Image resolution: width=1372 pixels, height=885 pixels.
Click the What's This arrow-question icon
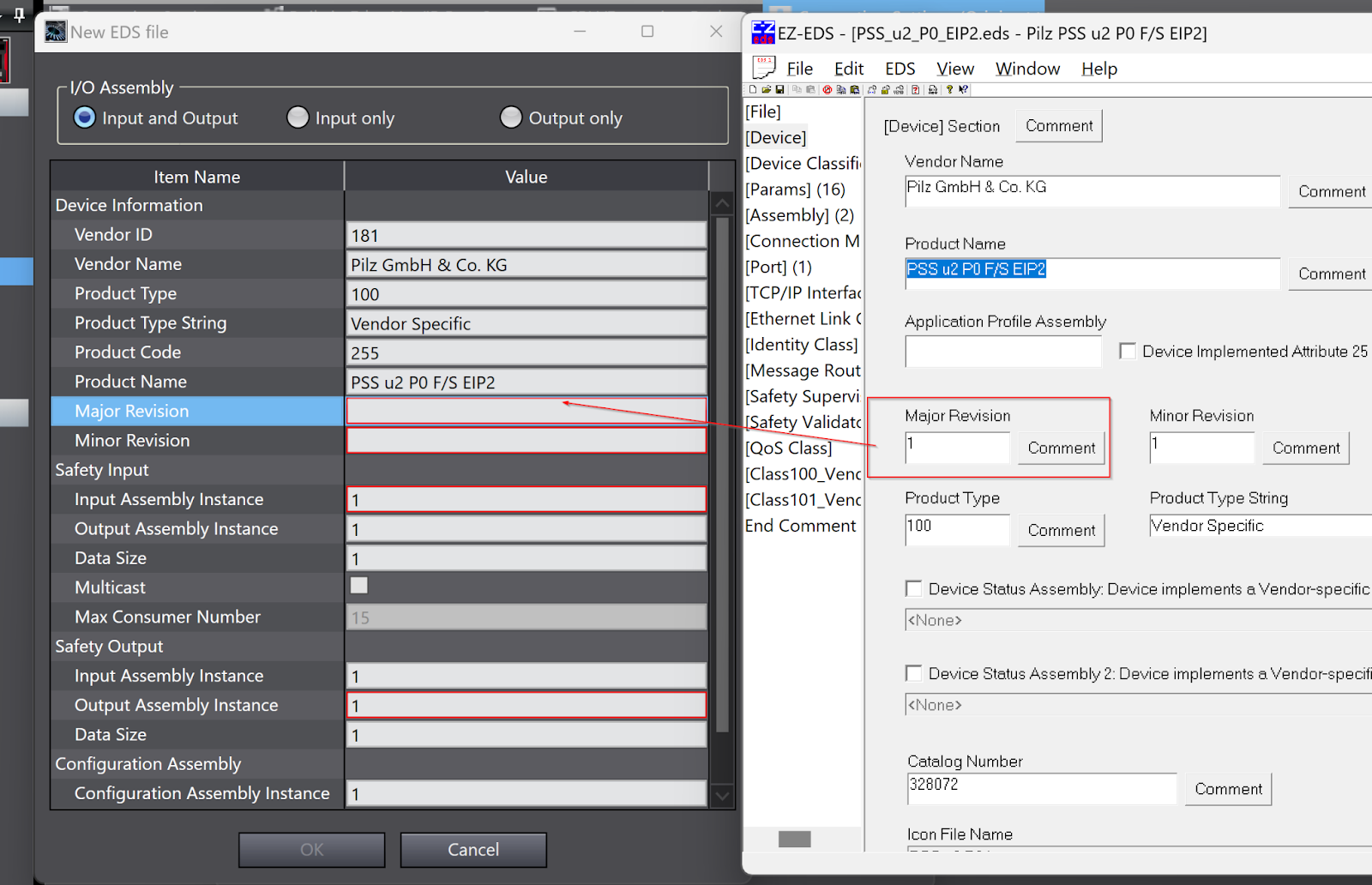point(964,89)
